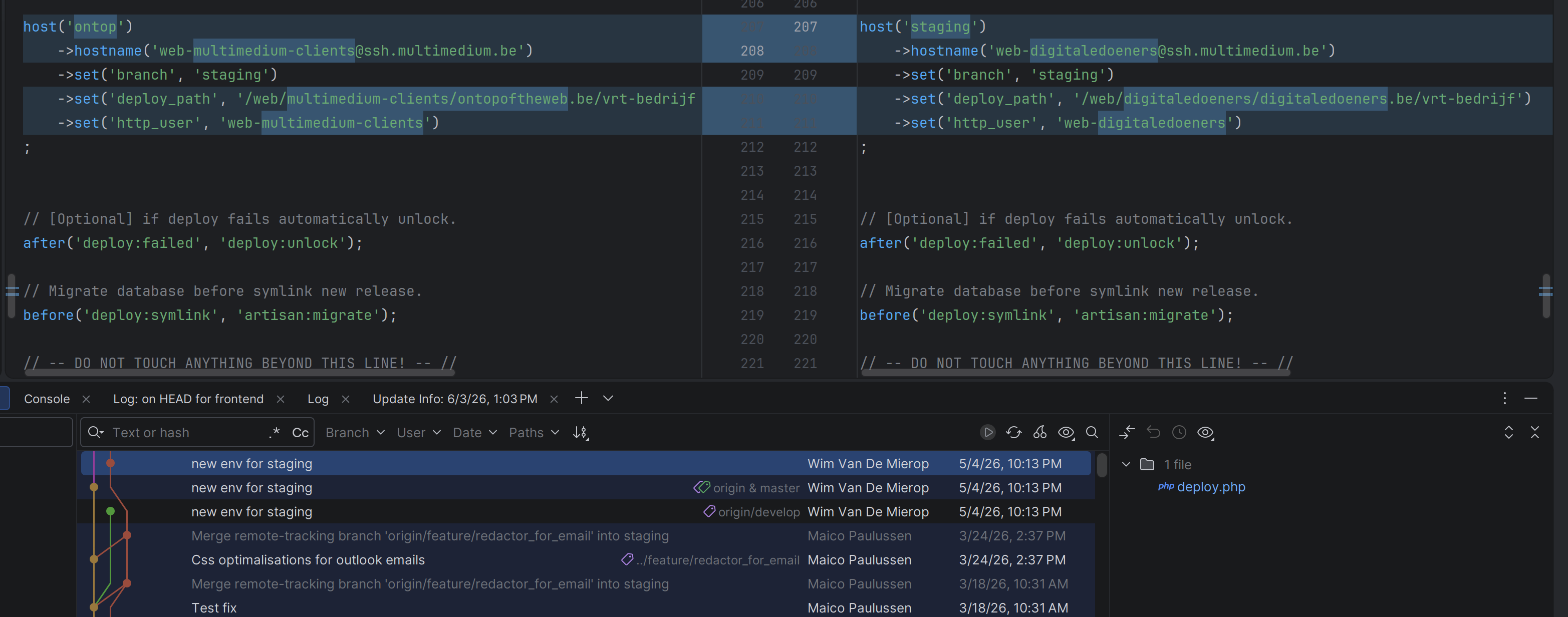The width and height of the screenshot is (1568, 617).
Task: Click the show diff arrows icon
Action: tap(1127, 432)
